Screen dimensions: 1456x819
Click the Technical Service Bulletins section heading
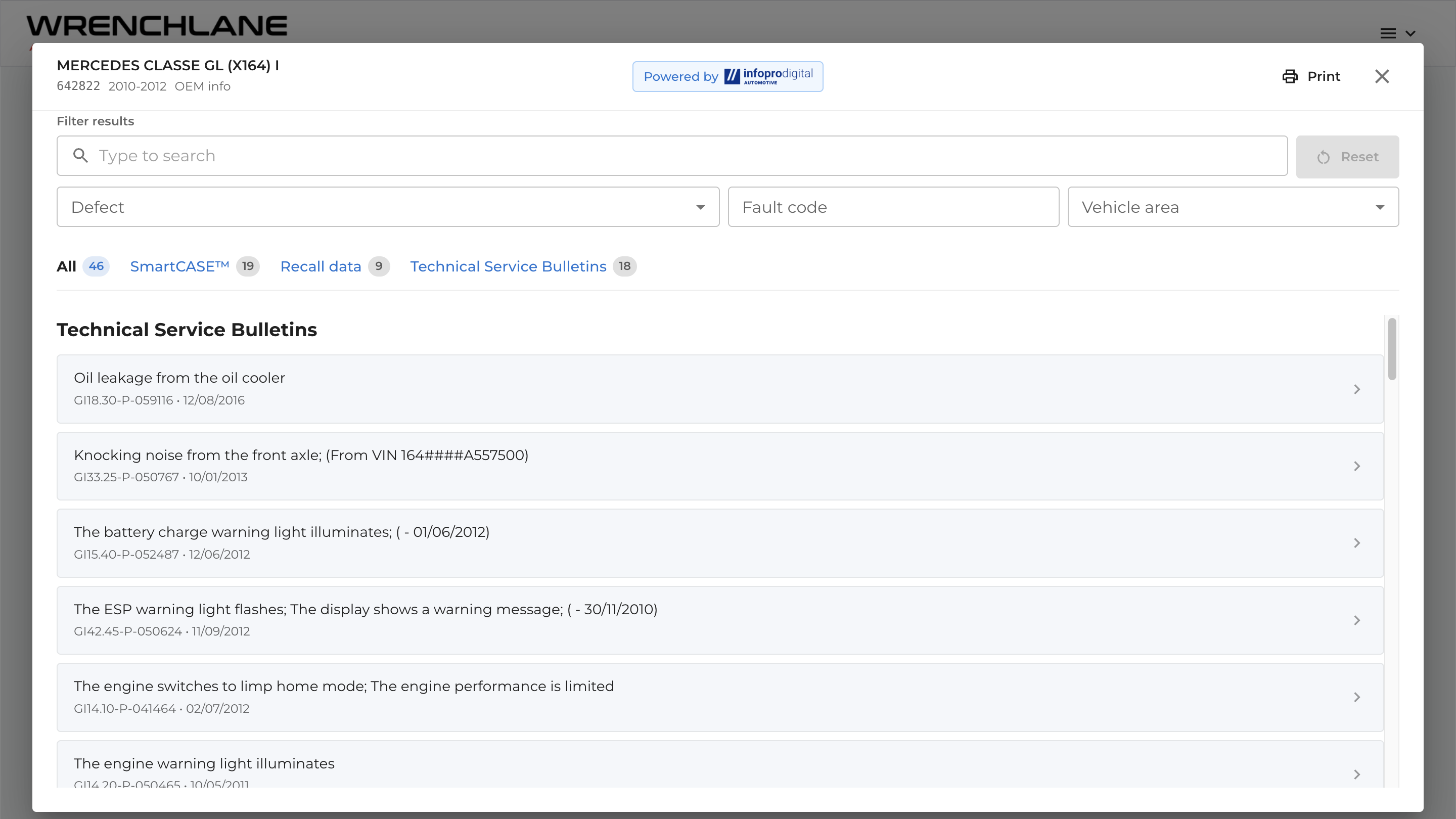click(x=187, y=330)
